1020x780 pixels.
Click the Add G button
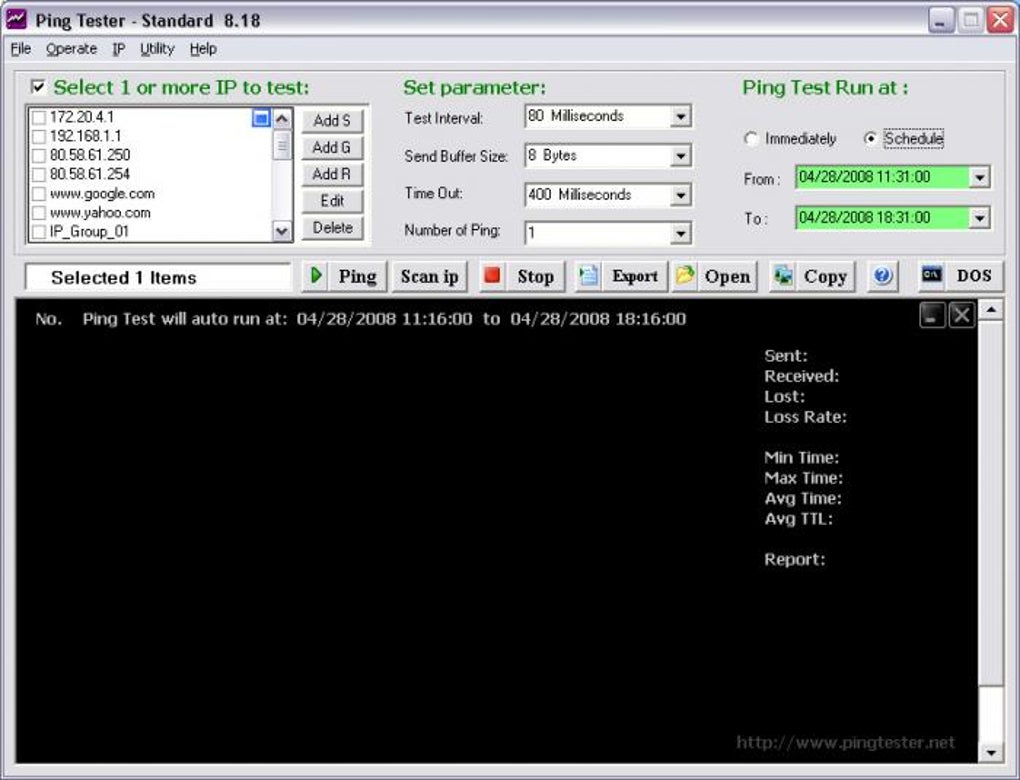coord(332,148)
